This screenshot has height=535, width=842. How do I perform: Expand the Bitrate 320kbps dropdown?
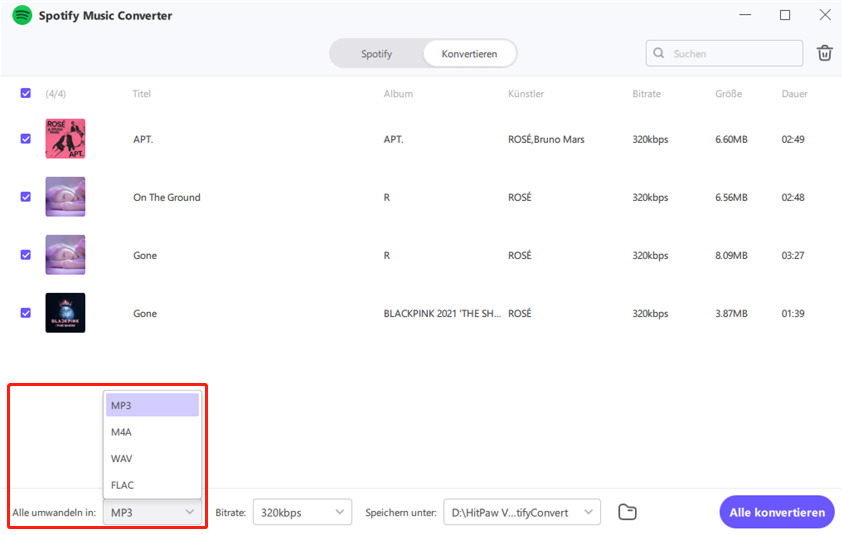coord(302,513)
